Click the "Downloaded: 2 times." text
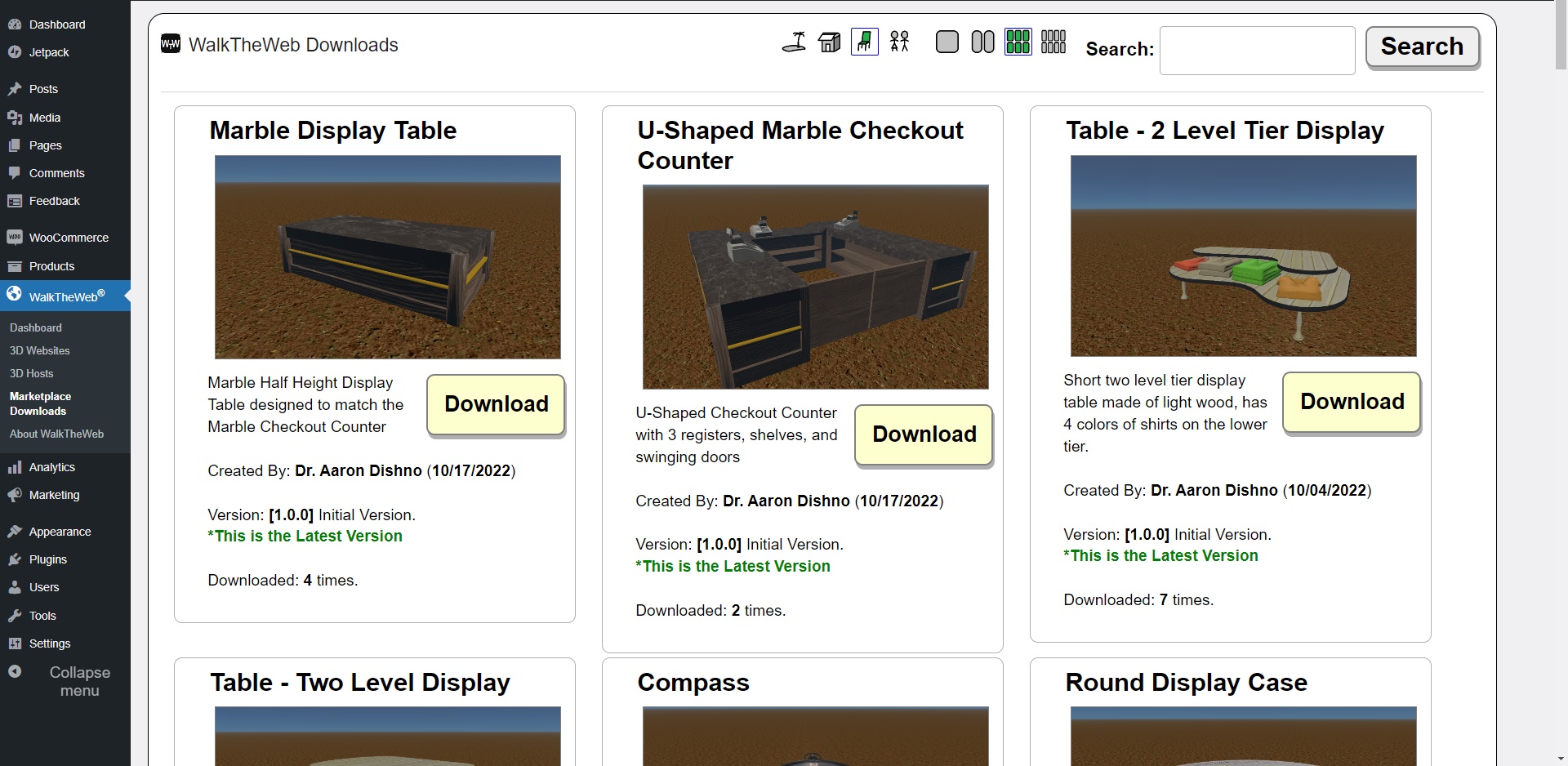1568x766 pixels. point(710,611)
